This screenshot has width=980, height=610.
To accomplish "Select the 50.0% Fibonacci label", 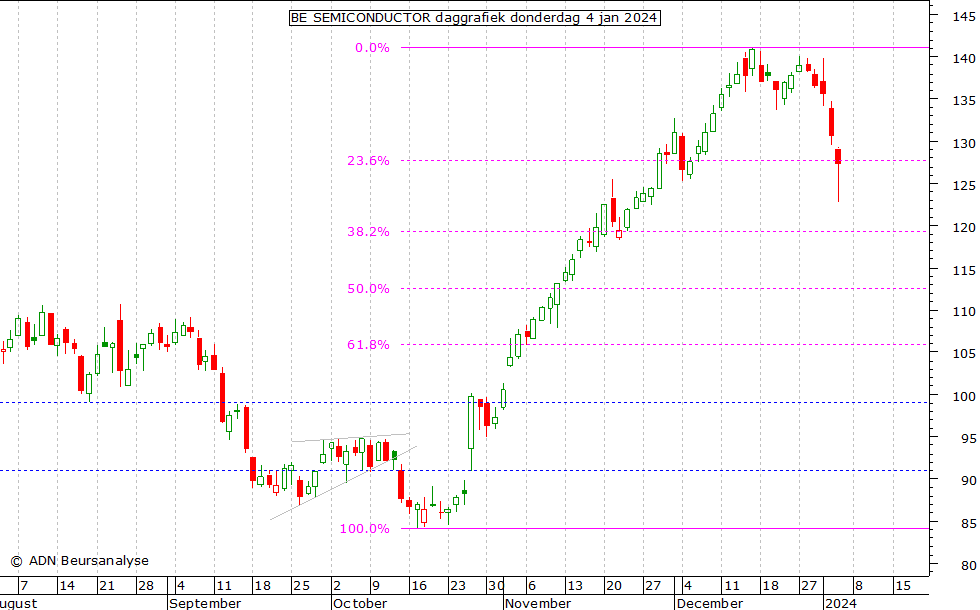I will coord(368,289).
